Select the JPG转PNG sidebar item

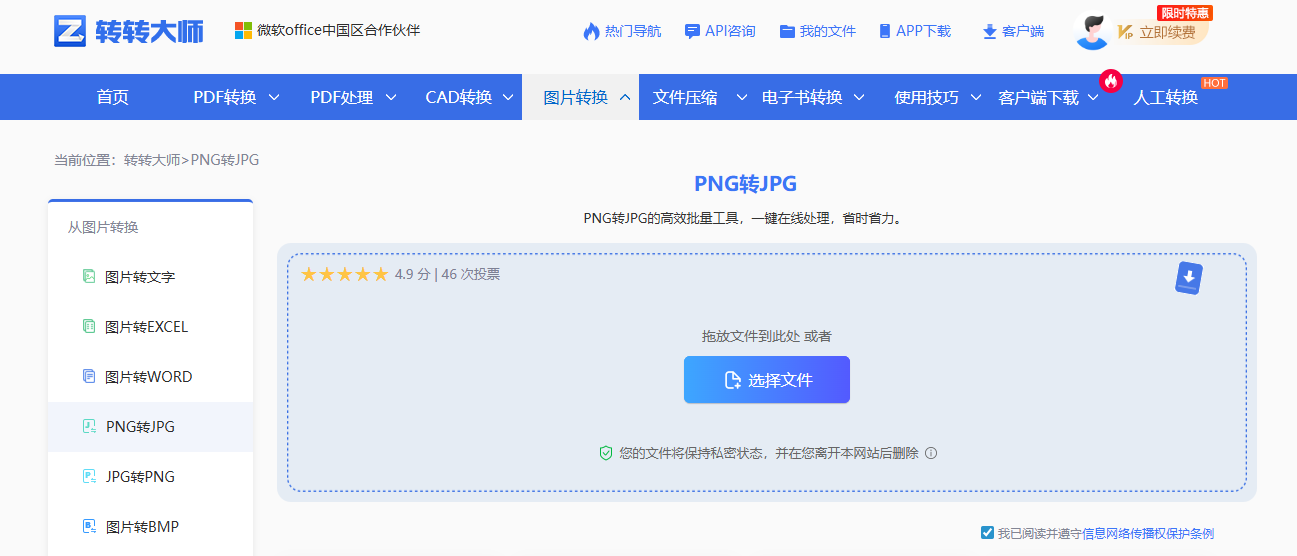pyautogui.click(x=150, y=477)
